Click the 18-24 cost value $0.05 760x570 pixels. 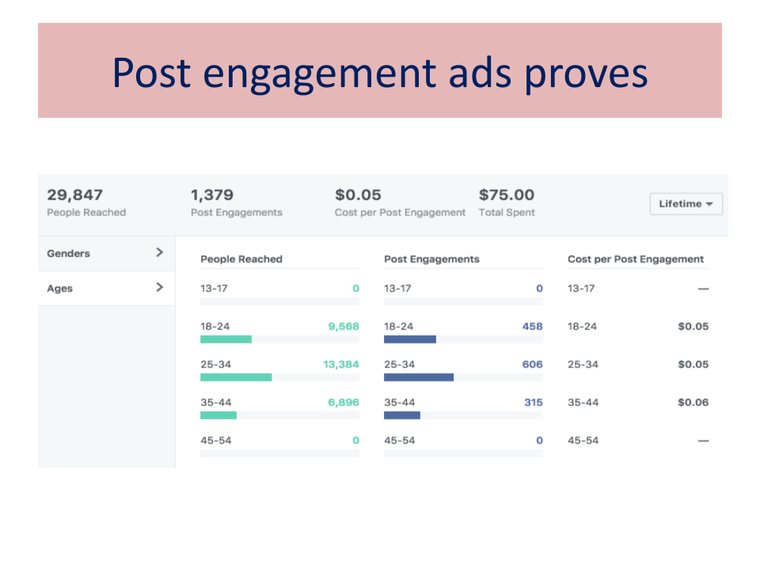[693, 326]
